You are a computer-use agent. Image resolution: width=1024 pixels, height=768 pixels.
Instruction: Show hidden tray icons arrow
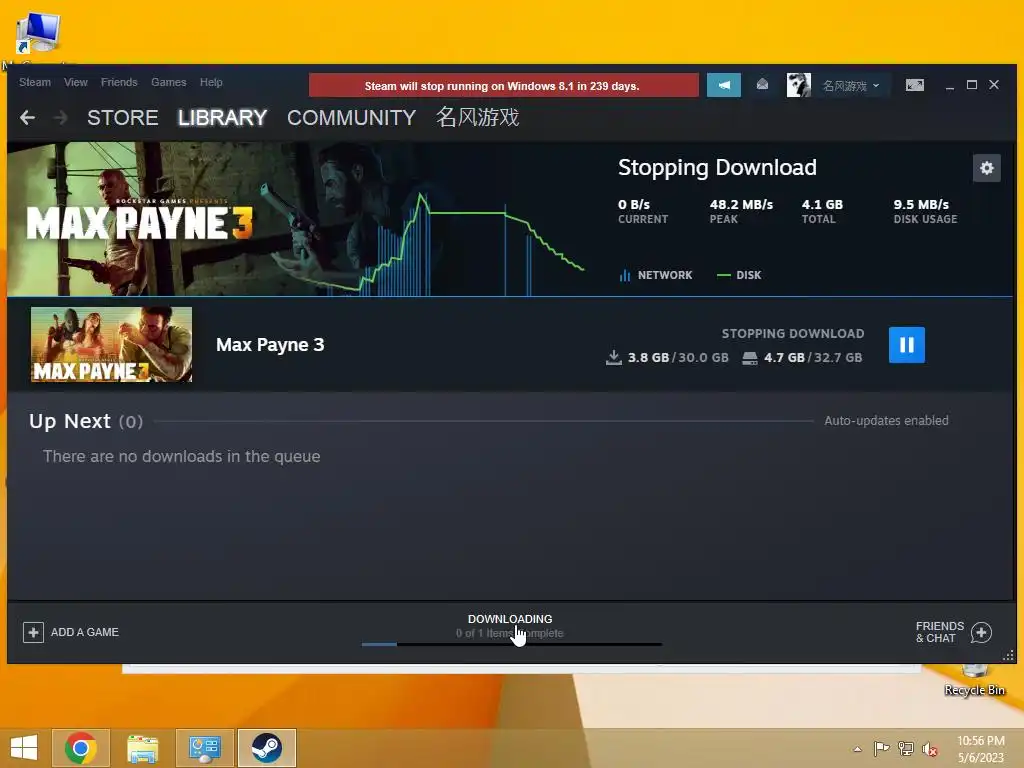pos(857,749)
